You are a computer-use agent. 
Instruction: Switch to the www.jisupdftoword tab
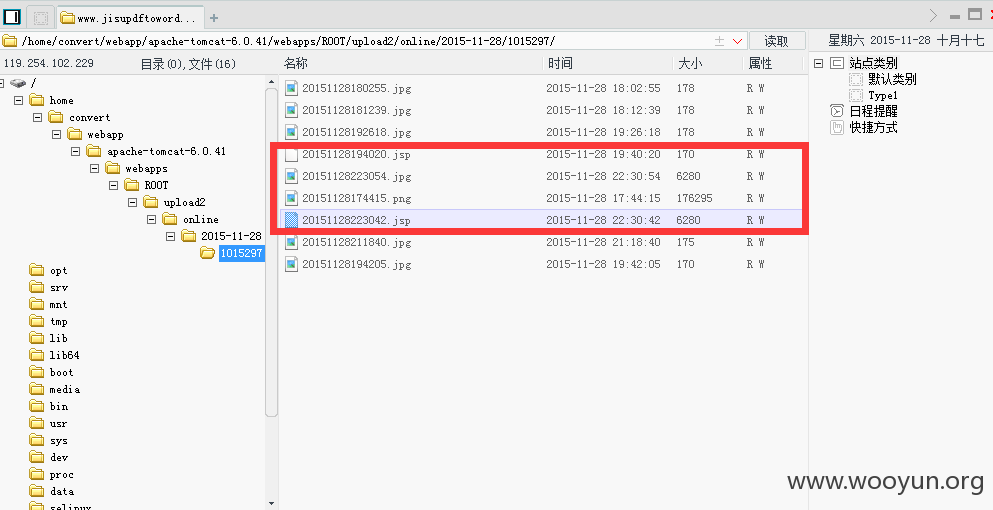coord(130,18)
